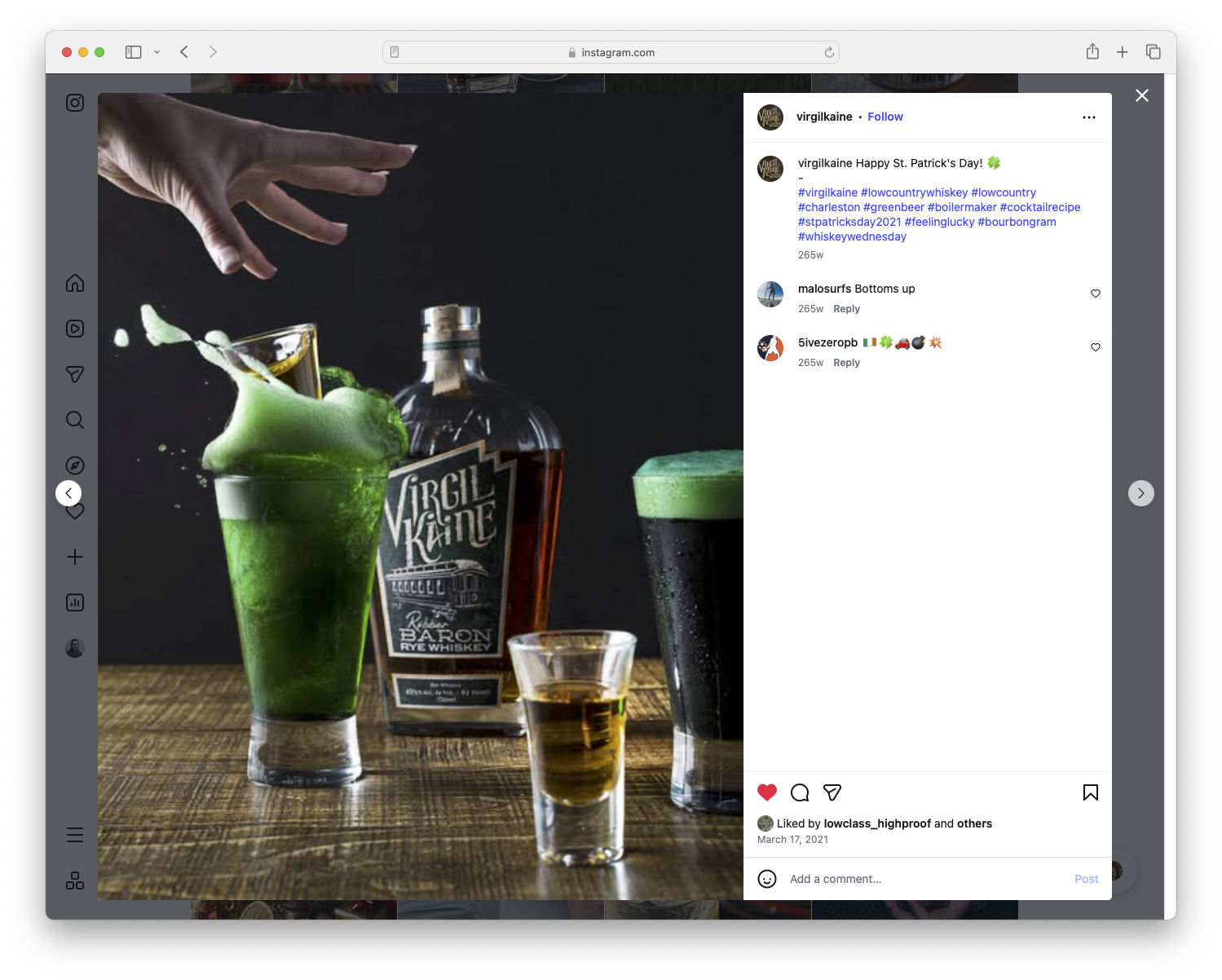Click Post comment button
The image size is (1222, 980).
[1087, 879]
